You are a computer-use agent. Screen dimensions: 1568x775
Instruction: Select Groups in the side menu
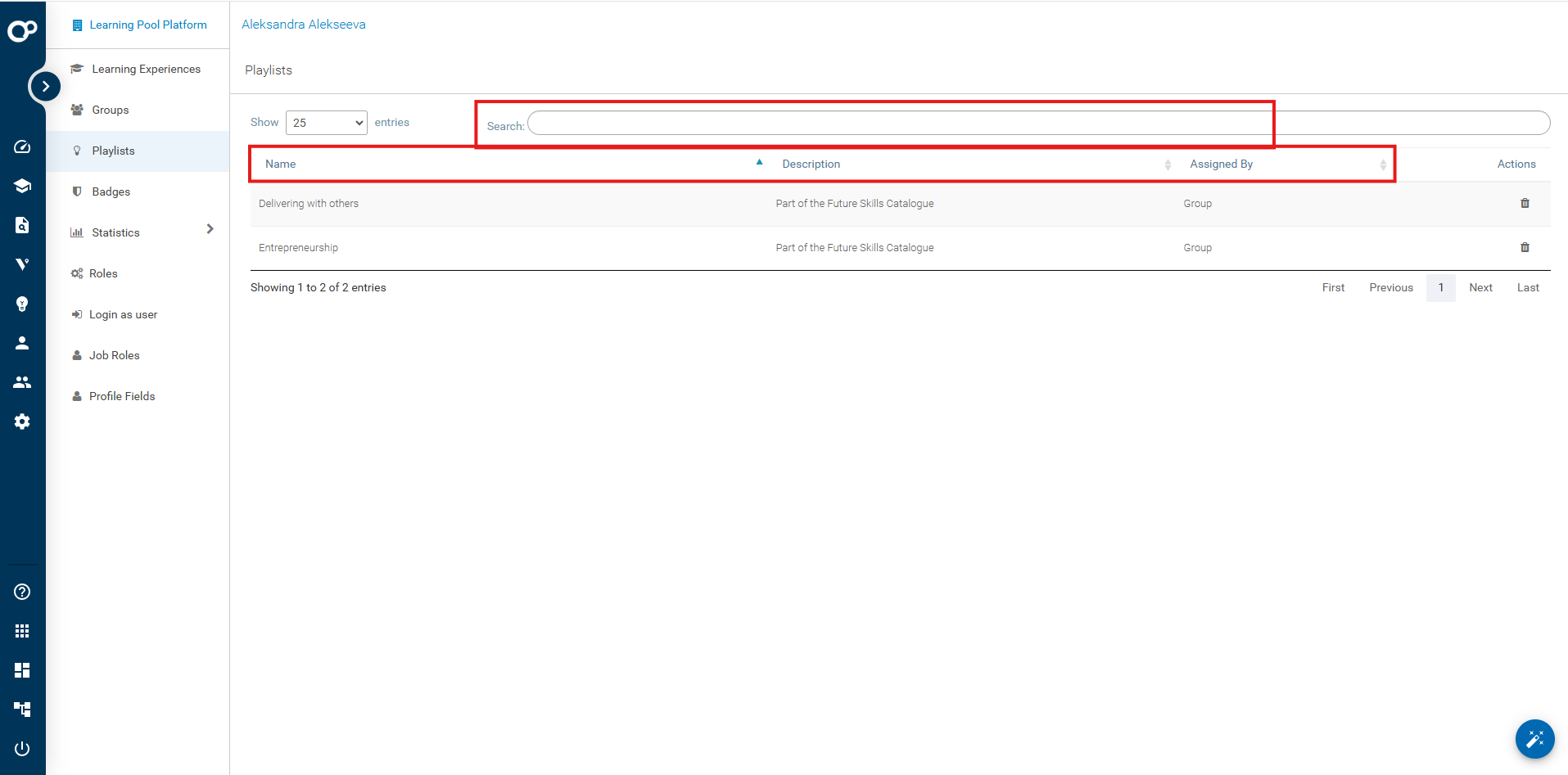[x=111, y=110]
